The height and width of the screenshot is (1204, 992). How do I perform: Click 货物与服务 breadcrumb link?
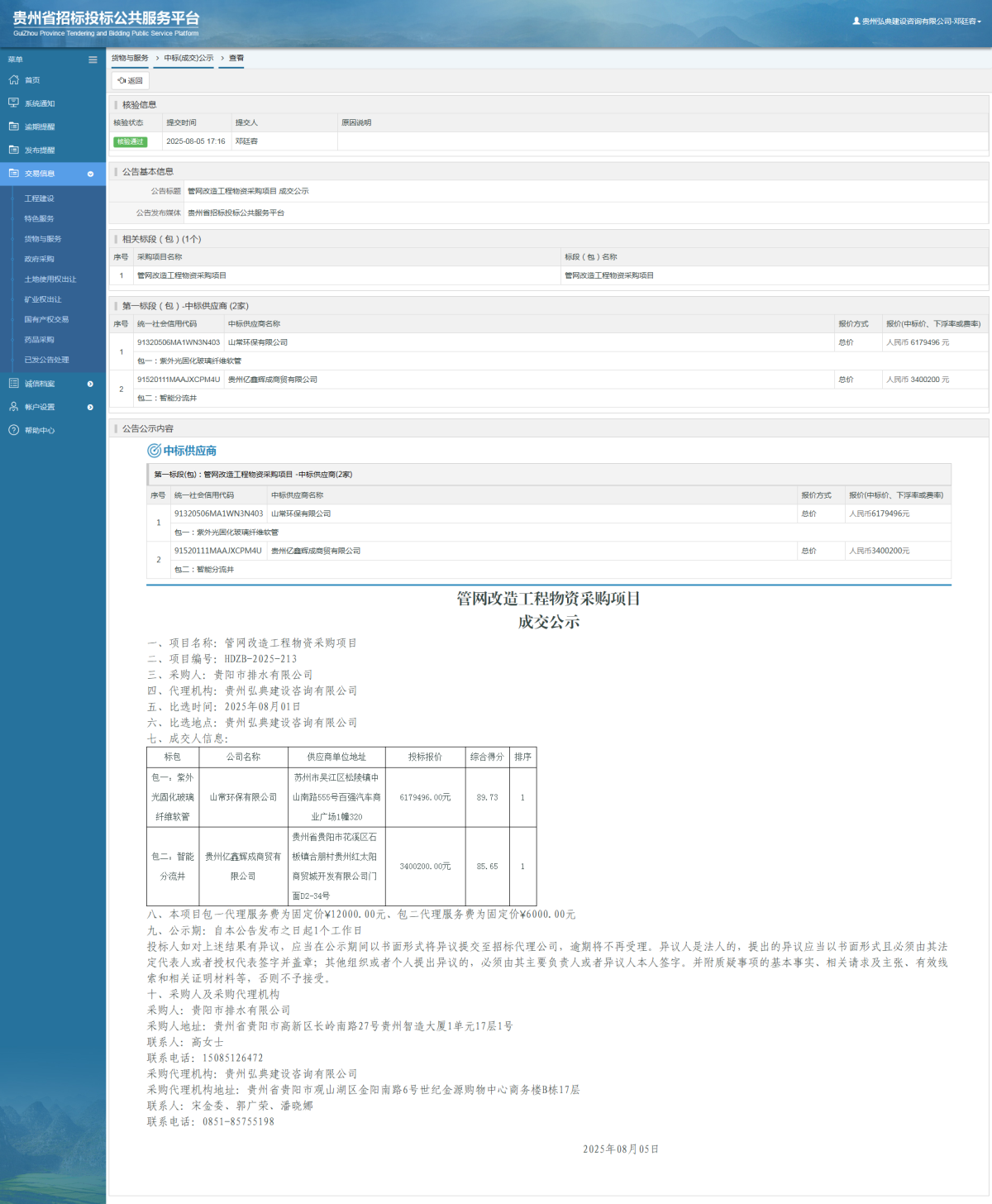point(130,59)
